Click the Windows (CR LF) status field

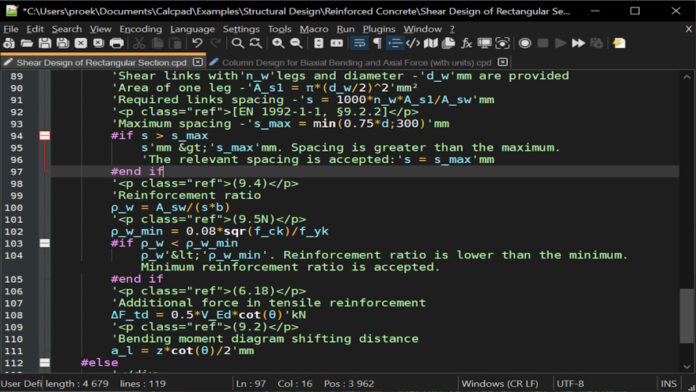pos(500,384)
